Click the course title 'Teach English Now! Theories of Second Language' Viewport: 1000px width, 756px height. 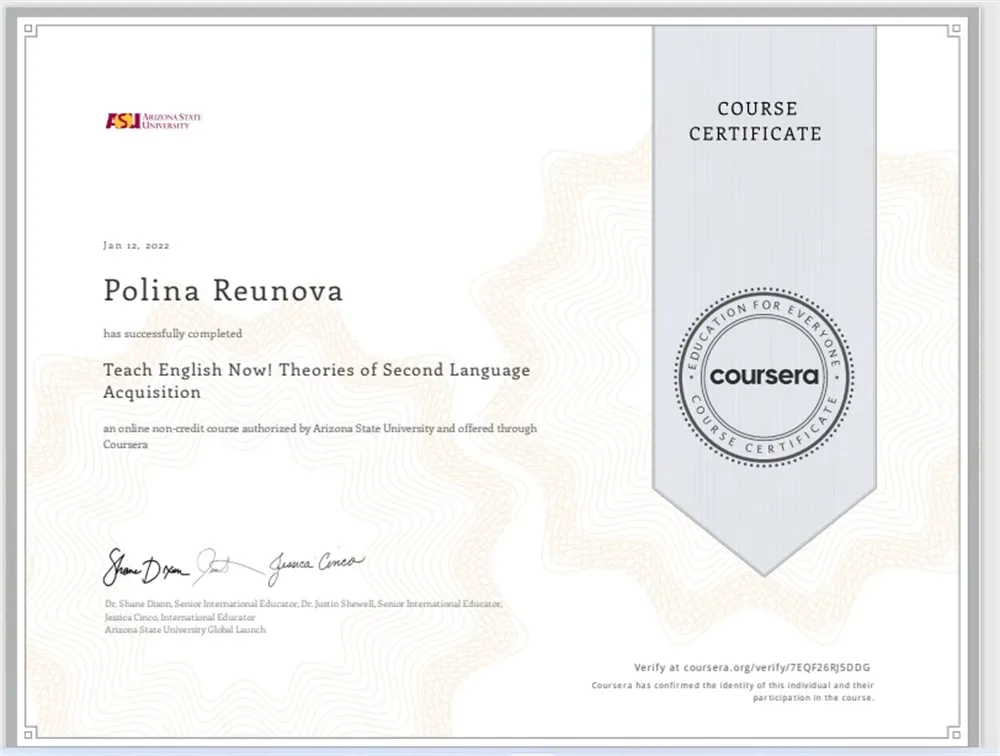pyautogui.click(x=317, y=370)
